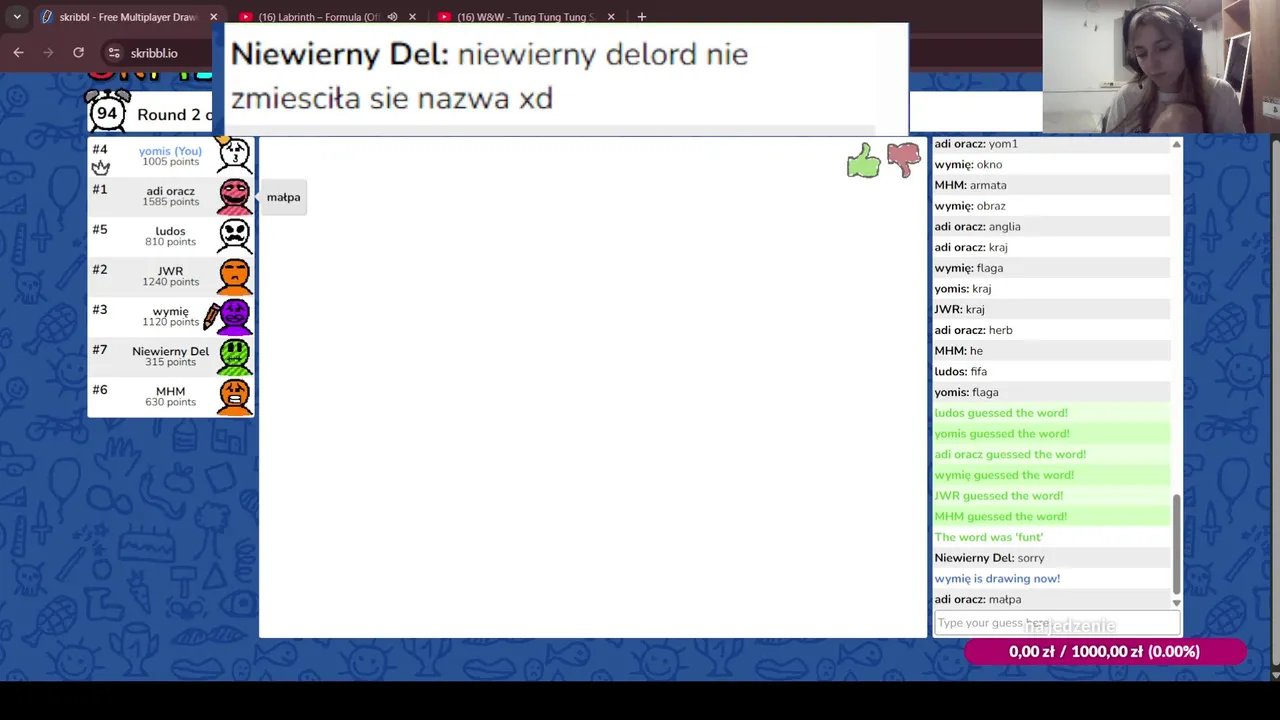Click 'ludos guessed the word!' message
Viewport: 1280px width, 720px height.
pyautogui.click(x=1051, y=413)
